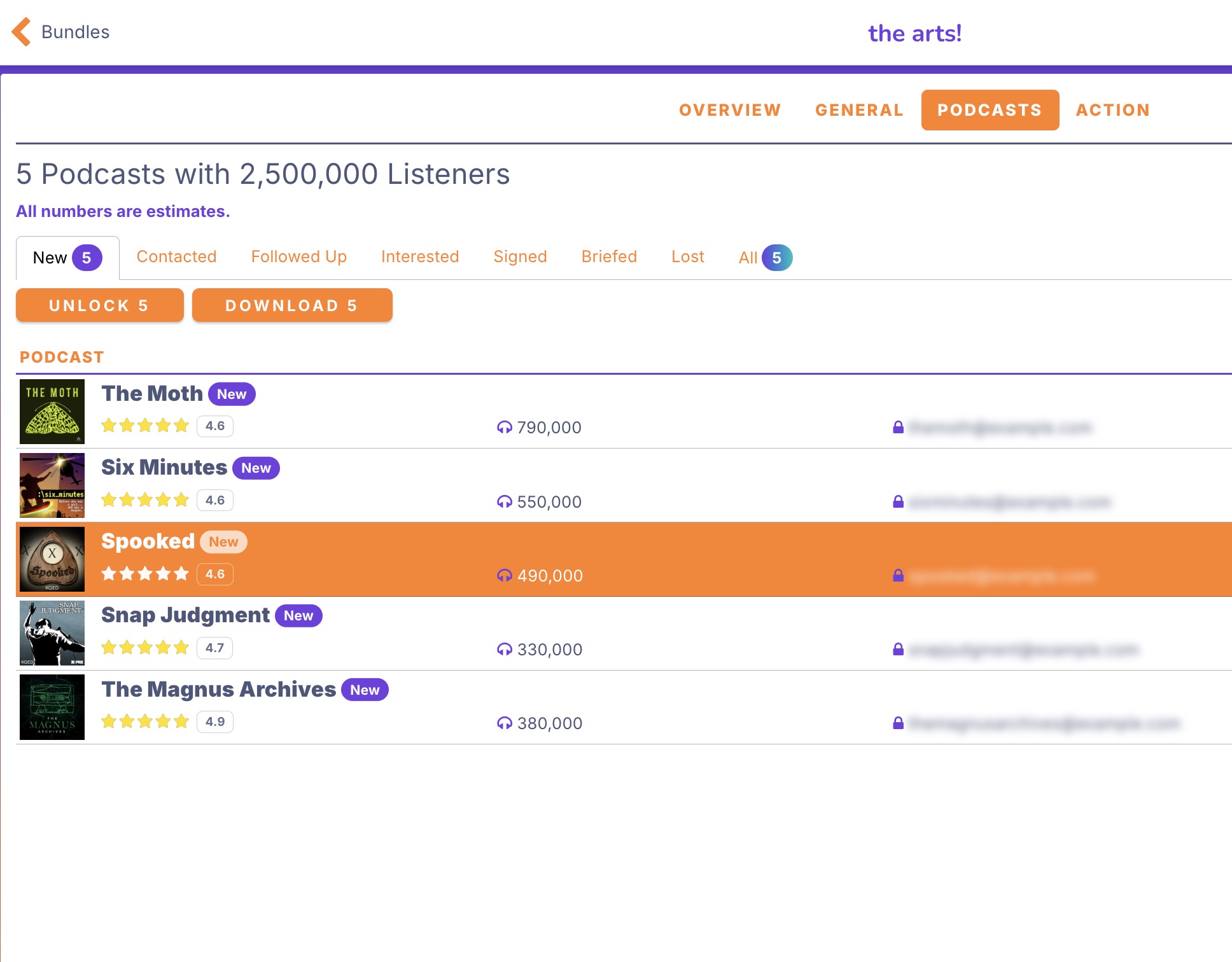Open The Moth cover artwork
The width and height of the screenshot is (1232, 962).
point(52,412)
